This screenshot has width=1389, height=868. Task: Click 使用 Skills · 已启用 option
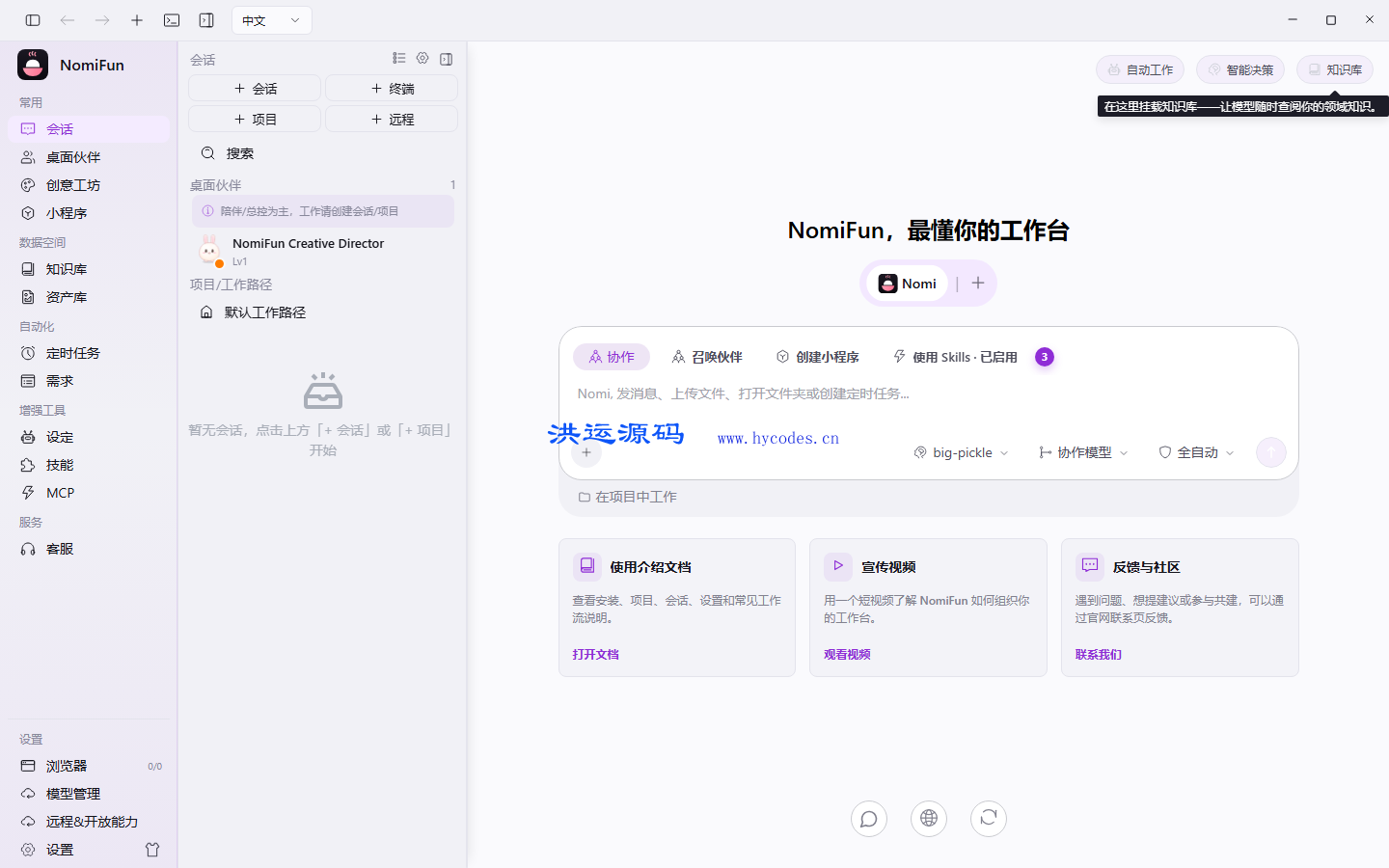pyautogui.click(x=955, y=357)
